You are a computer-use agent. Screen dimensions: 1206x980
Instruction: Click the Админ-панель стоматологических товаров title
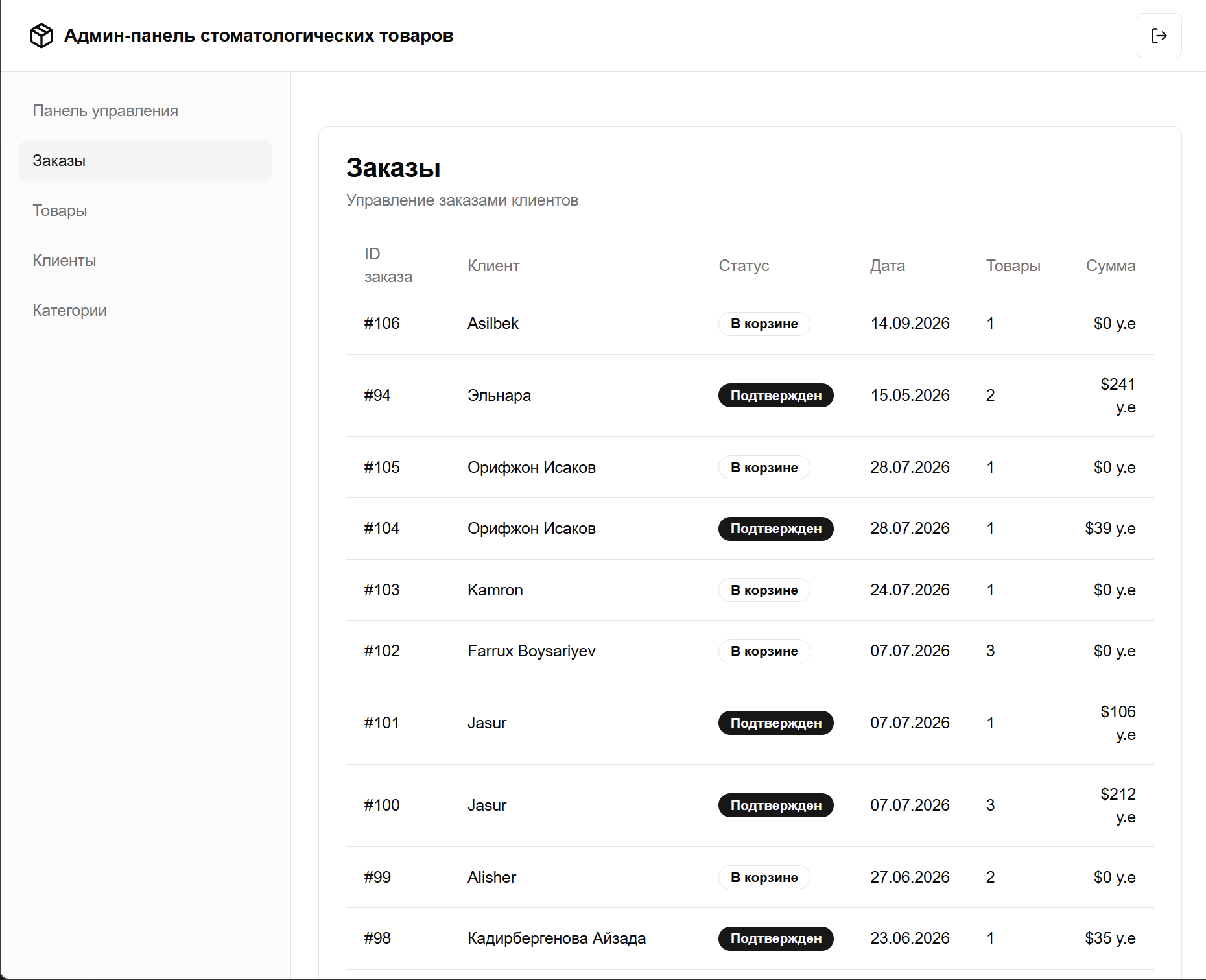click(259, 36)
